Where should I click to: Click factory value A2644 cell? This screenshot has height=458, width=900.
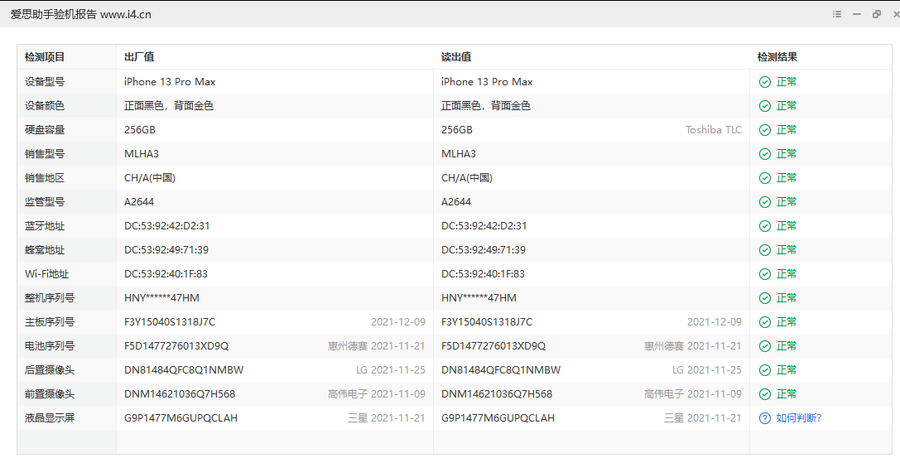tap(139, 202)
